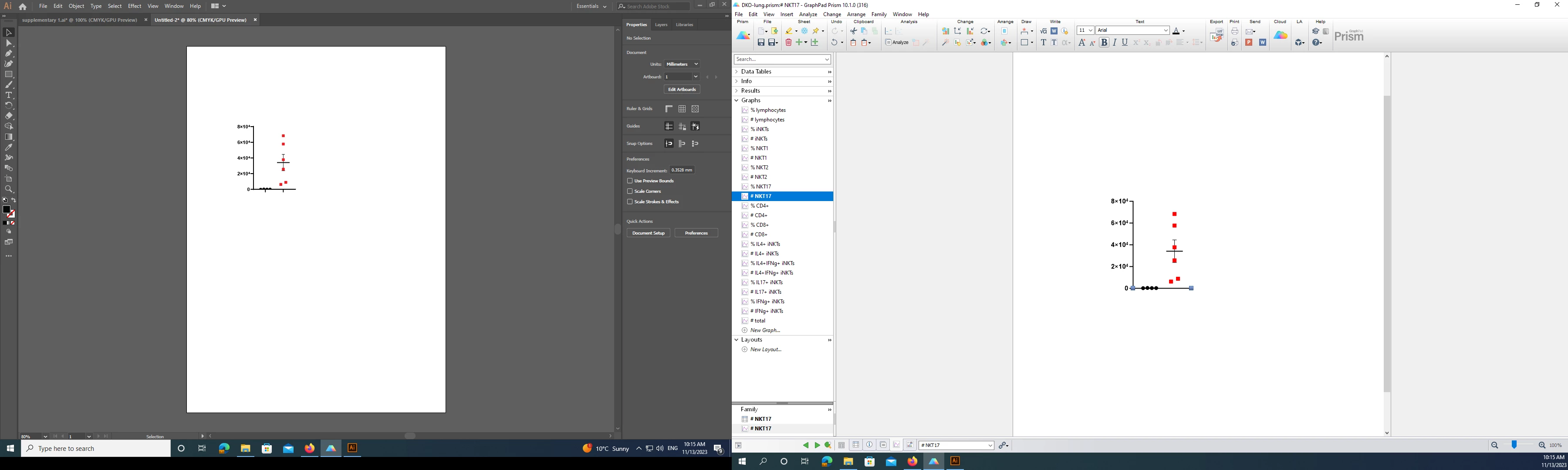This screenshot has width=1568, height=470.
Task: Delete sheet using red trash icon
Action: pyautogui.click(x=788, y=43)
